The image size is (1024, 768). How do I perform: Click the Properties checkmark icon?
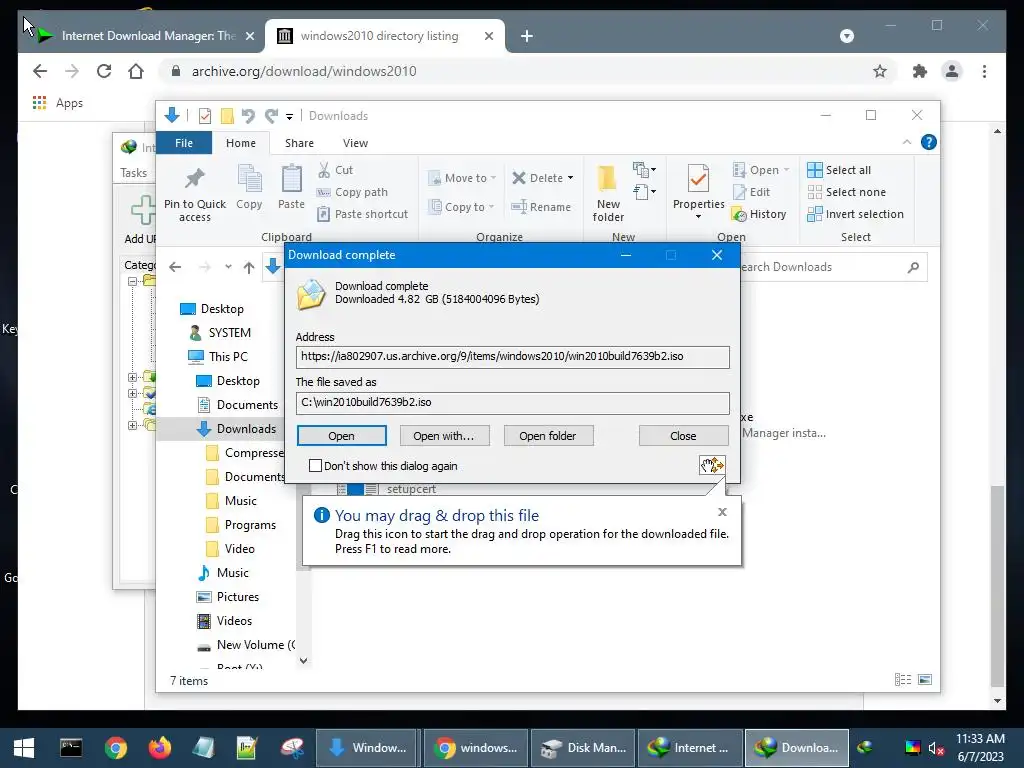698,179
